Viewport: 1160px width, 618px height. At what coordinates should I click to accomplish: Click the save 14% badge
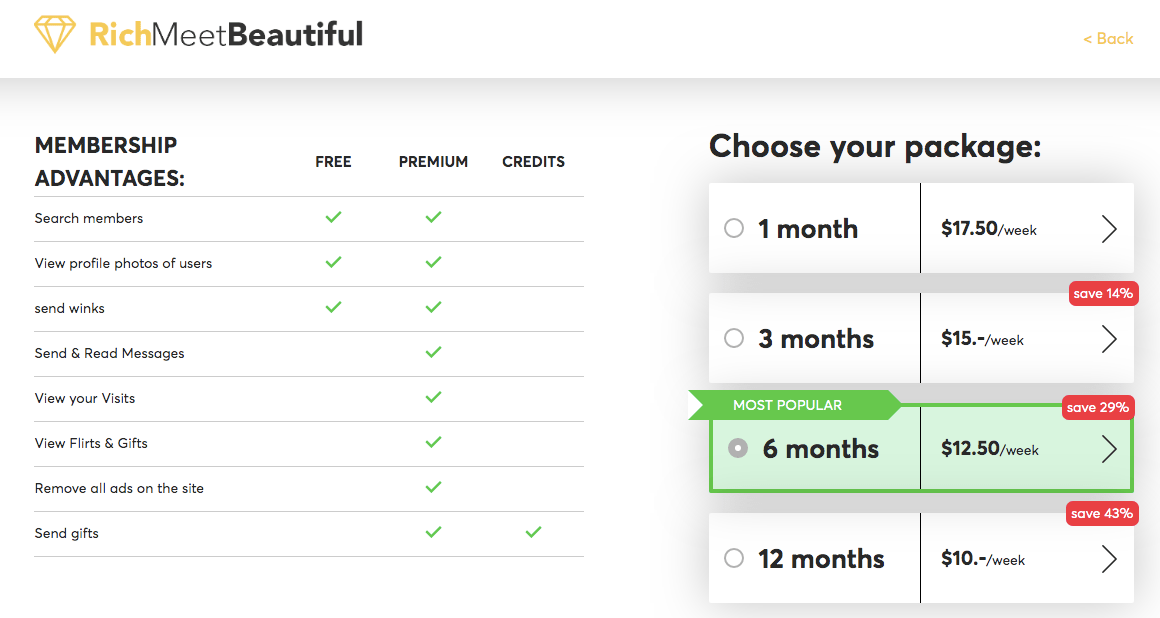pos(1102,293)
